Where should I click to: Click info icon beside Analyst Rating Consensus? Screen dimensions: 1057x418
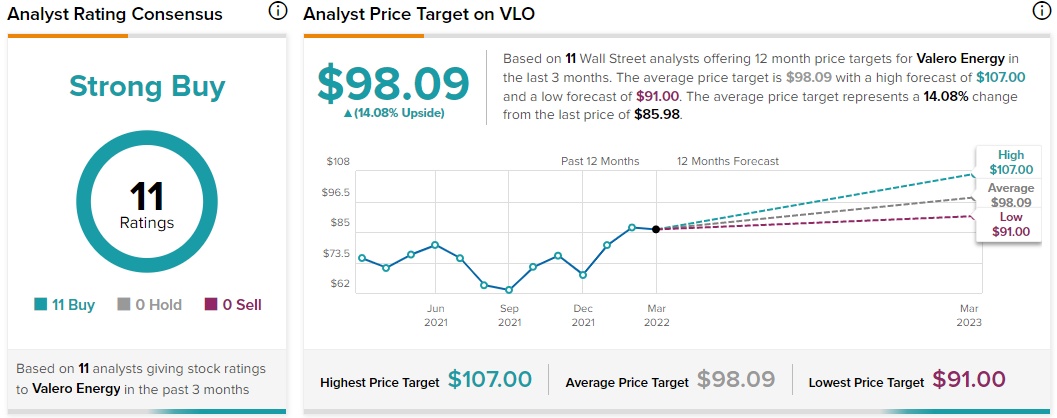pyautogui.click(x=279, y=13)
